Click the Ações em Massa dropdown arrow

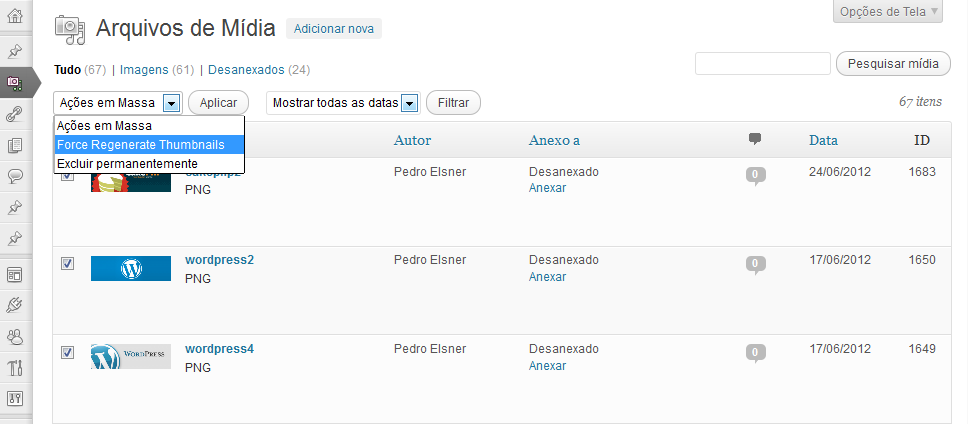coord(172,103)
